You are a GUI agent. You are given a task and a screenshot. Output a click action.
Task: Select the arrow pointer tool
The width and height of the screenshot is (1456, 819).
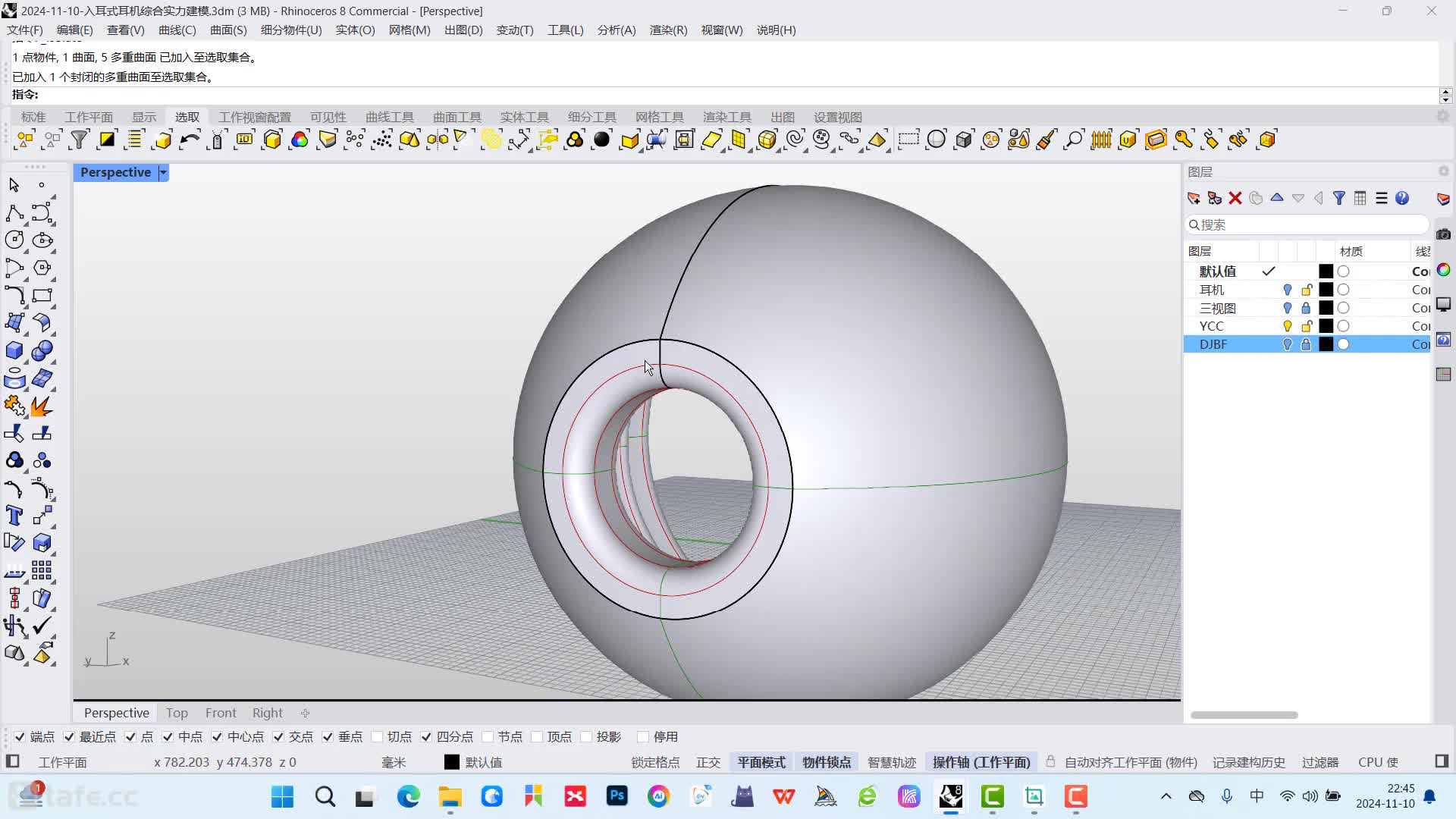coord(14,185)
